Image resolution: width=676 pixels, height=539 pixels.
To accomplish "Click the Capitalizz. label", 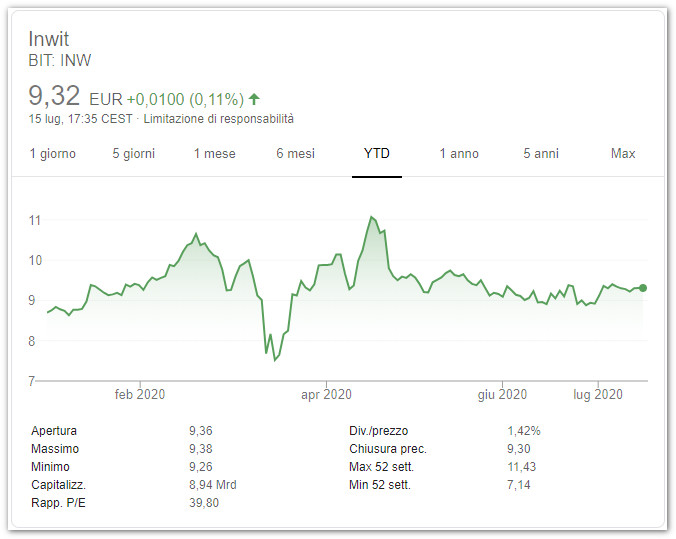I will pyautogui.click(x=59, y=485).
